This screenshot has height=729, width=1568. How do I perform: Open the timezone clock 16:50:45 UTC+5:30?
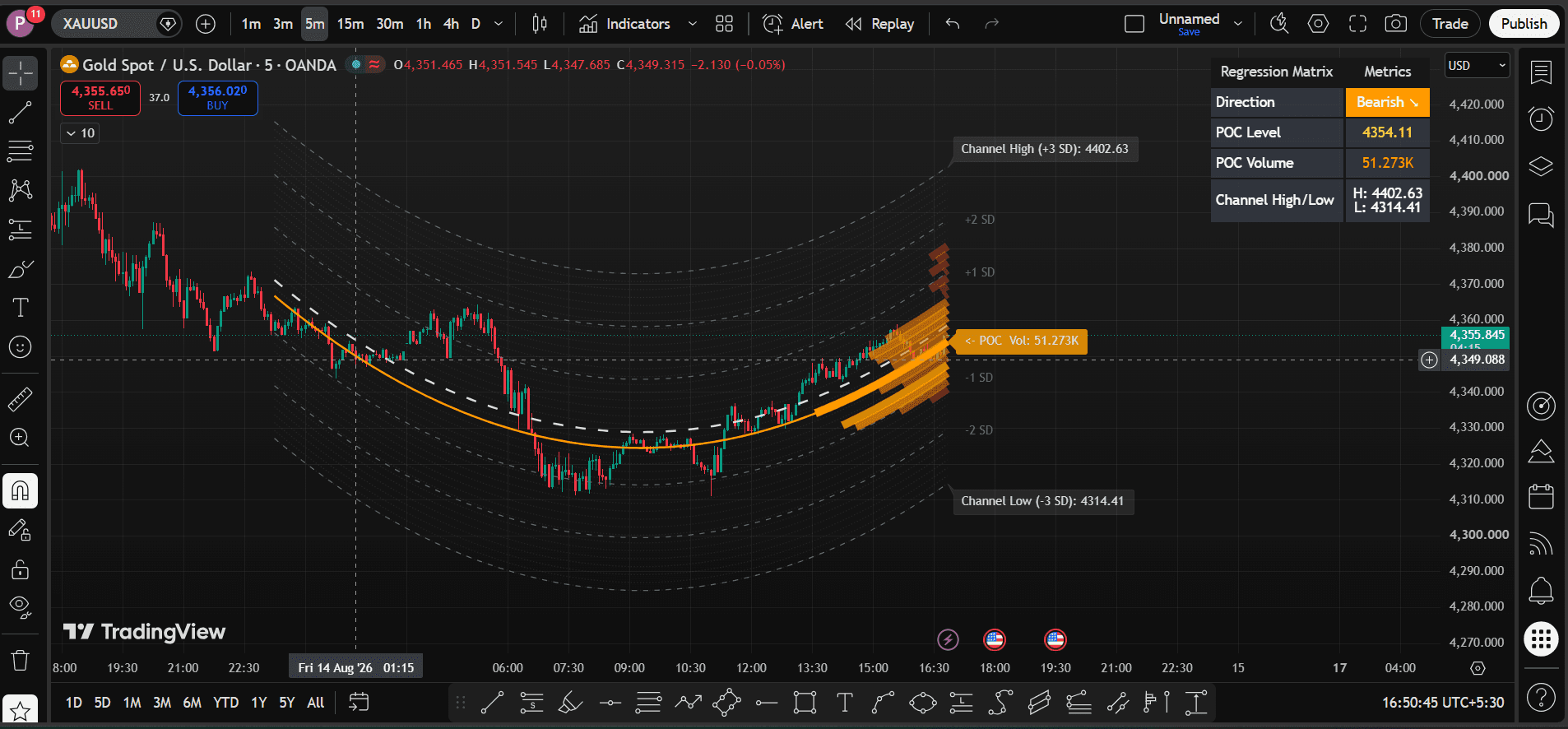(x=1443, y=703)
